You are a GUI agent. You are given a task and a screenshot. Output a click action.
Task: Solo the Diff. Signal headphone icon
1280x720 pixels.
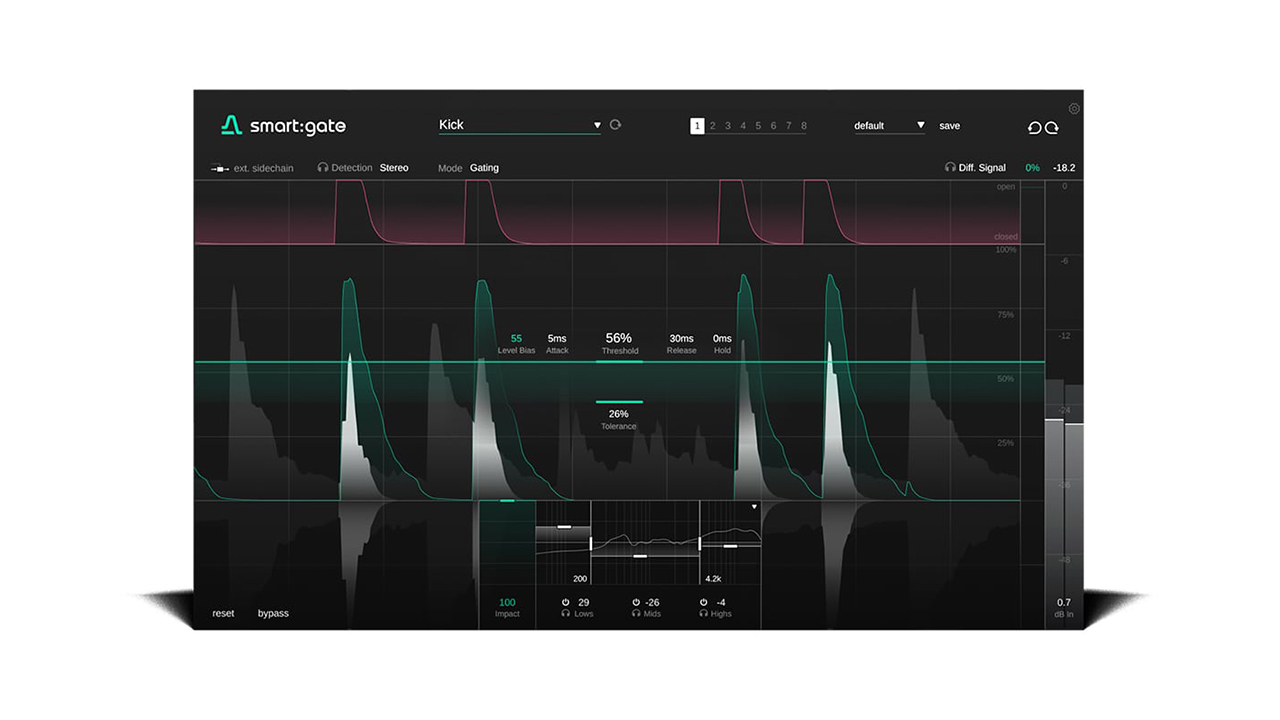point(950,168)
